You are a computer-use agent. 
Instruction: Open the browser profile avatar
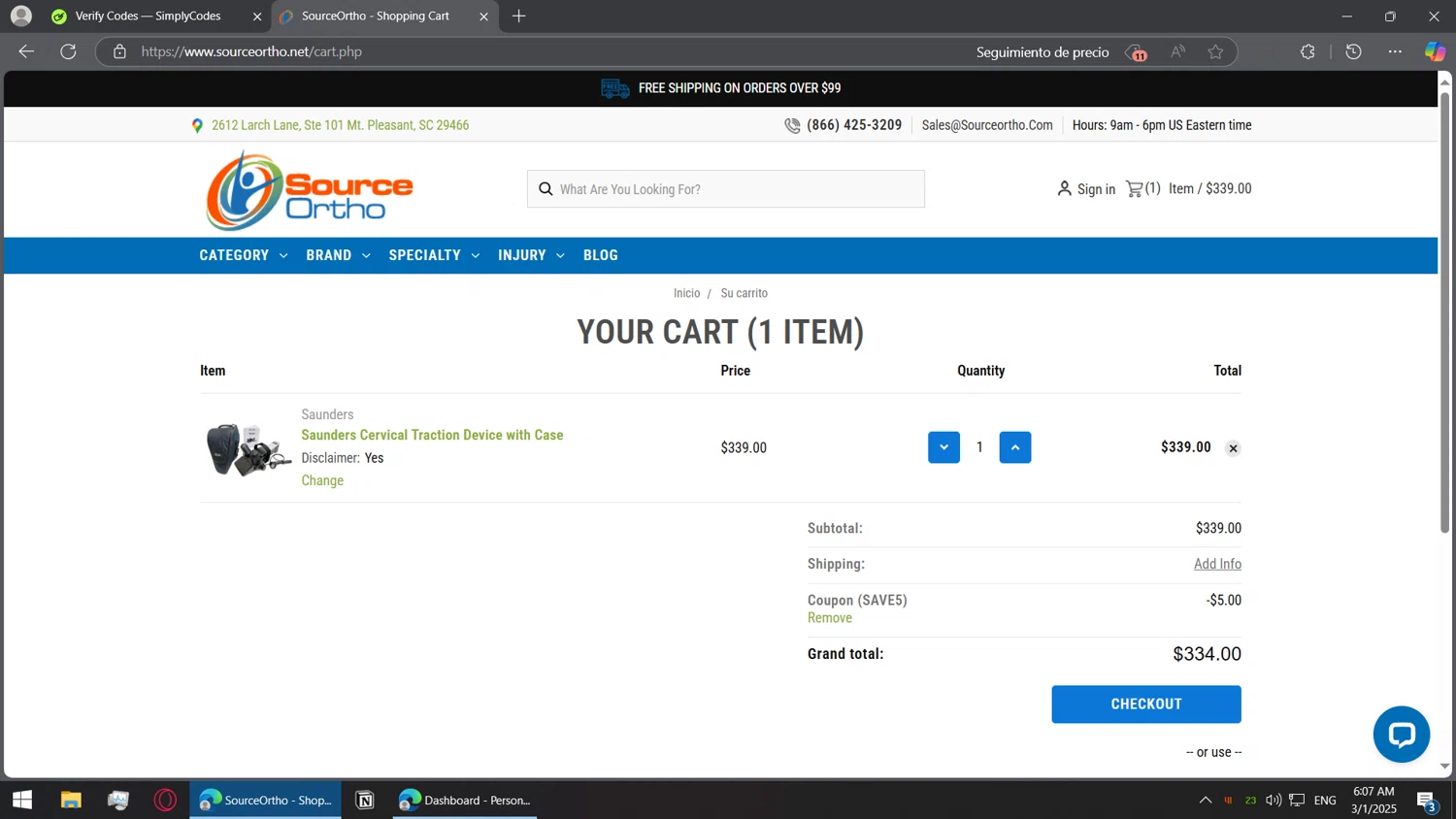tap(20, 16)
